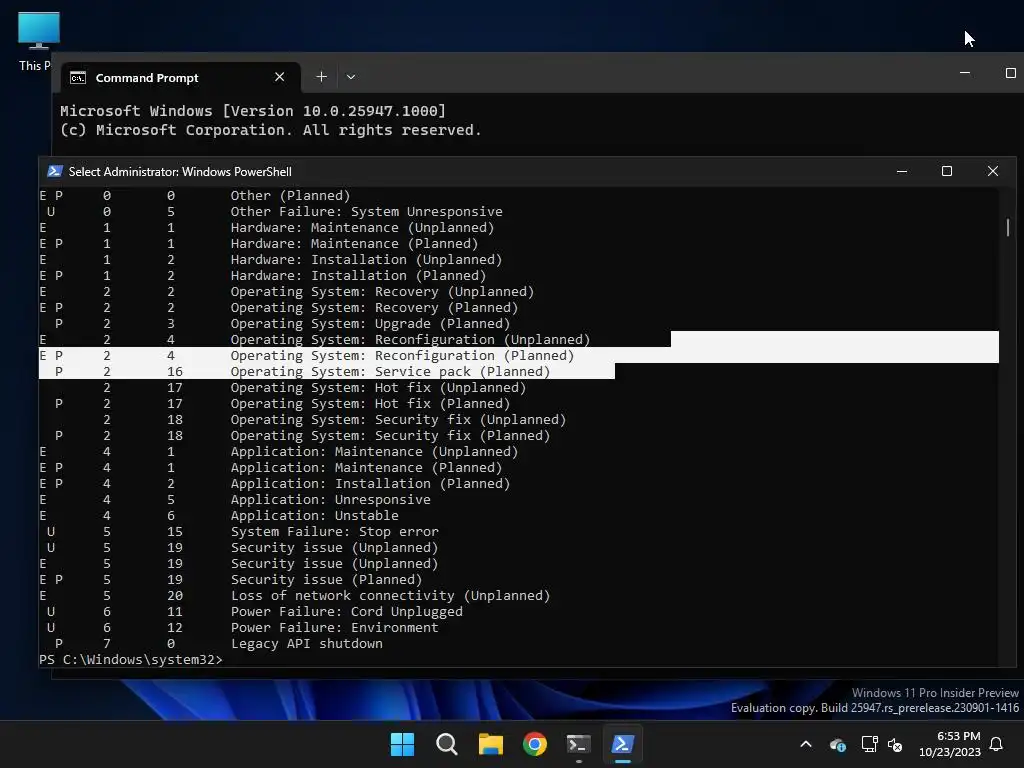Minimize the Terminal window
1024x768 pixels.
tap(965, 72)
